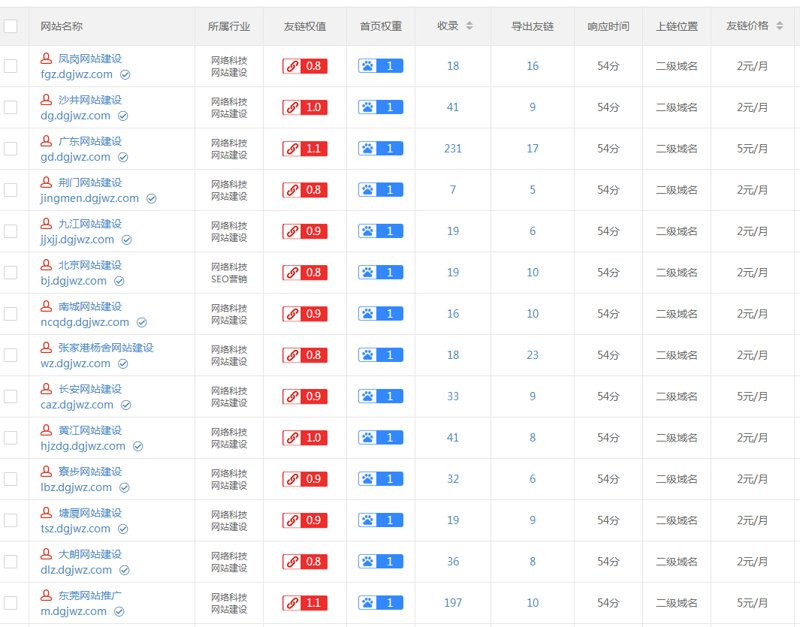This screenshot has height=627, width=800.
Task: Click the user icon beside 北京网站建设
Action: click(46, 265)
